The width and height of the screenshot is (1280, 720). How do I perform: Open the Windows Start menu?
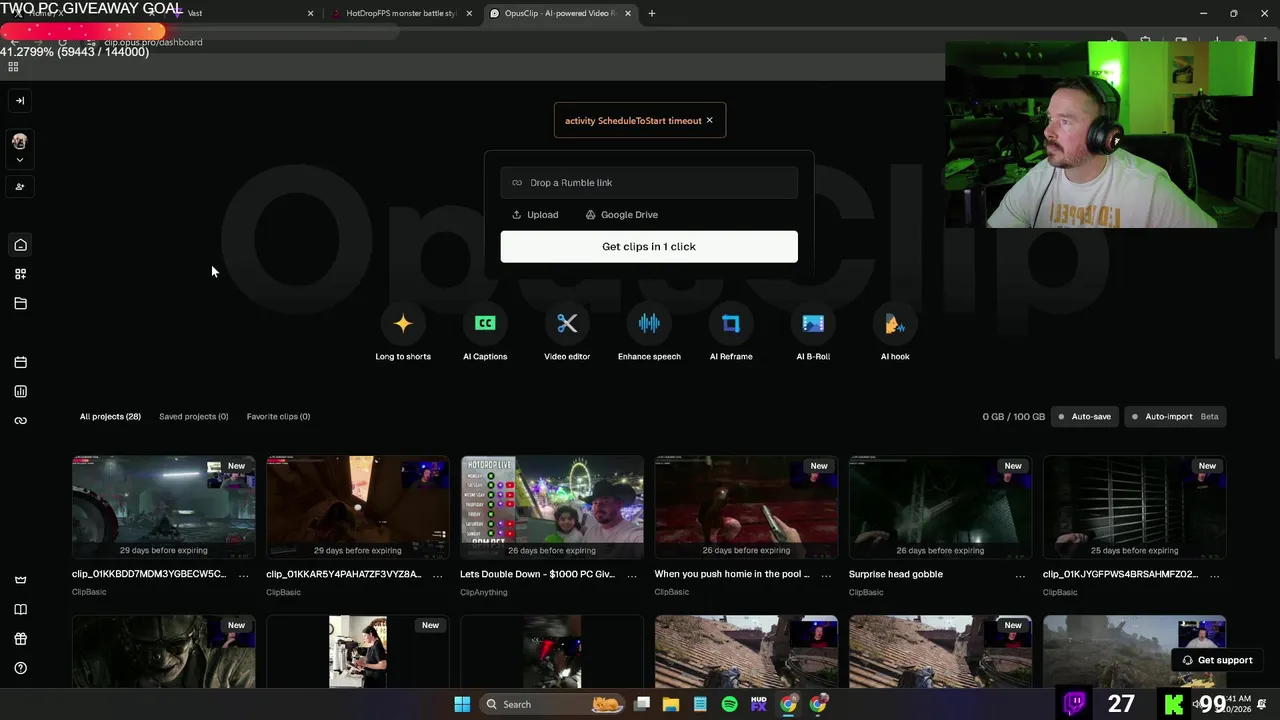[x=462, y=704]
